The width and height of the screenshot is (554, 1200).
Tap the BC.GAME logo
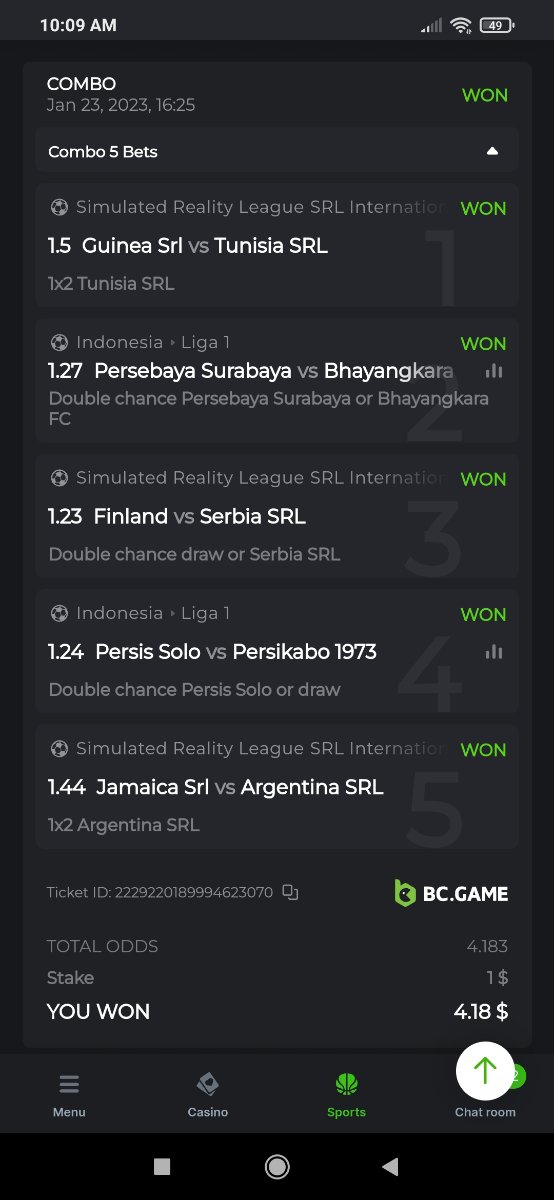tap(451, 893)
